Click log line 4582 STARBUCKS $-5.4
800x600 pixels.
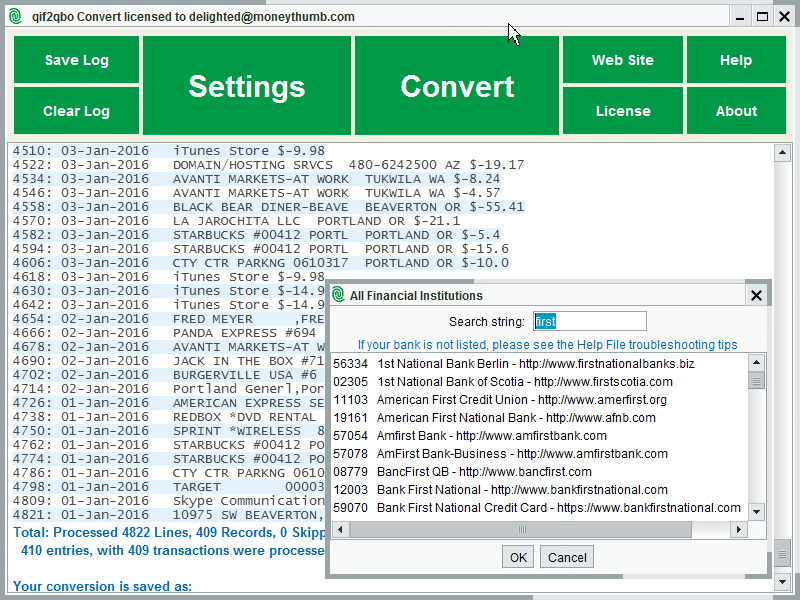257,235
